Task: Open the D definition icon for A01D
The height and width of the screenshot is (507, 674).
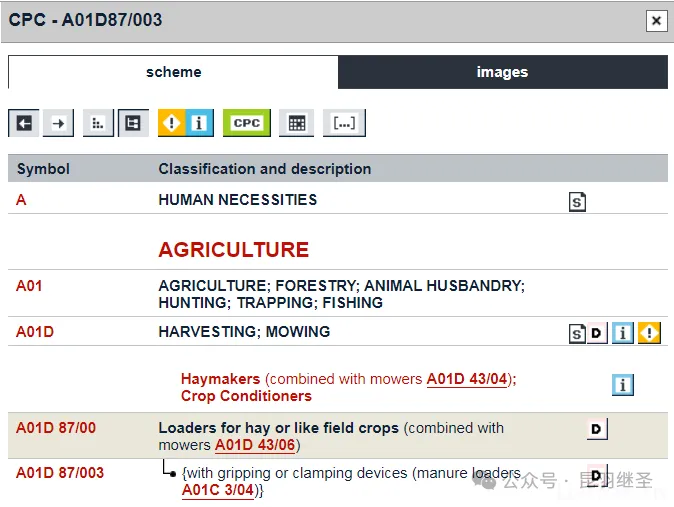Action: [597, 333]
